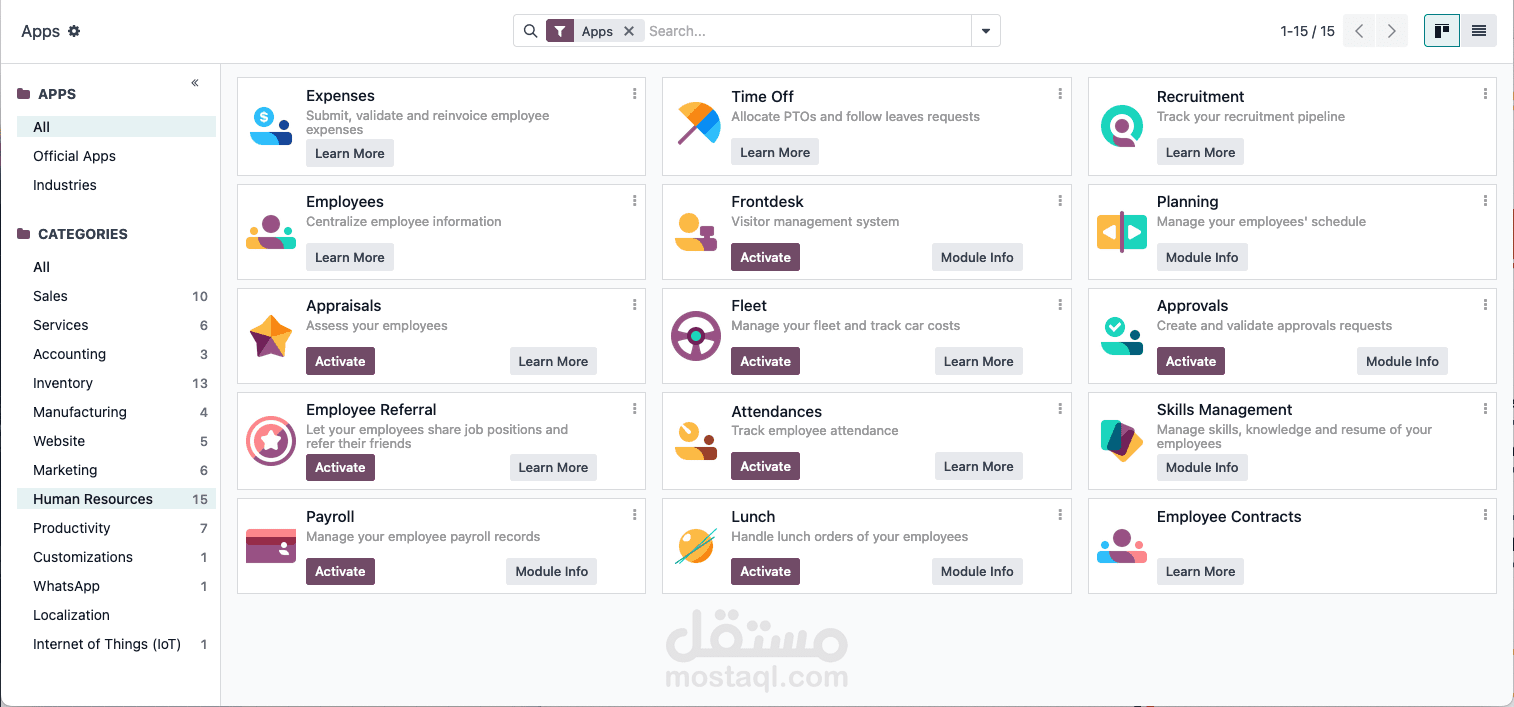Open Skills Management three-dot menu
The image size is (1514, 707).
[1485, 408]
